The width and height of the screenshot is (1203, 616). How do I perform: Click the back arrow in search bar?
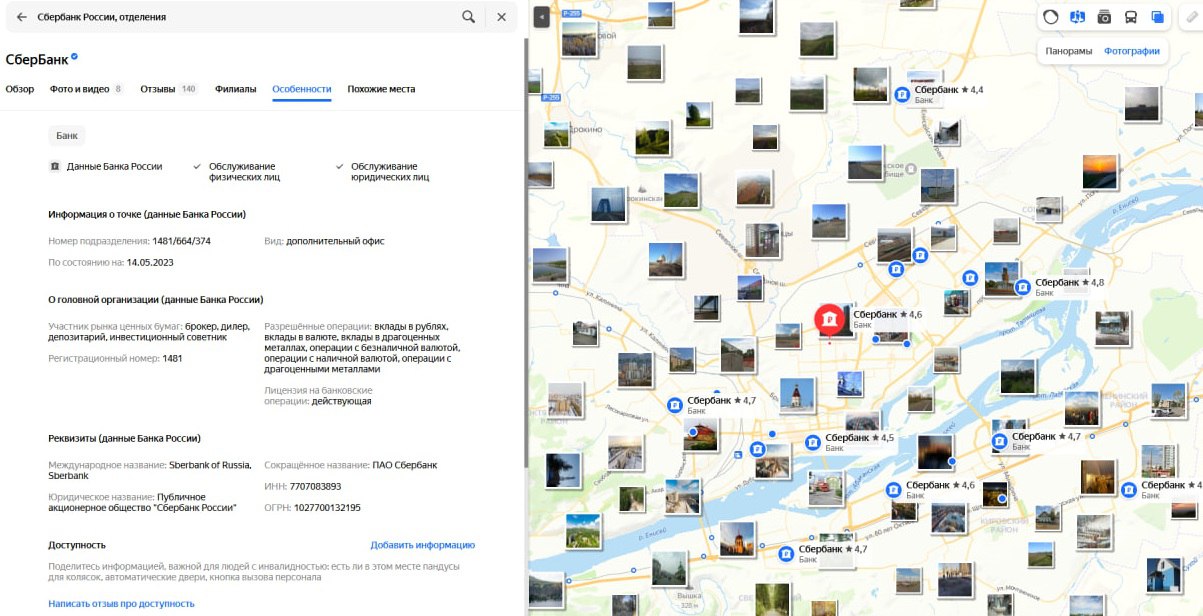coord(21,17)
